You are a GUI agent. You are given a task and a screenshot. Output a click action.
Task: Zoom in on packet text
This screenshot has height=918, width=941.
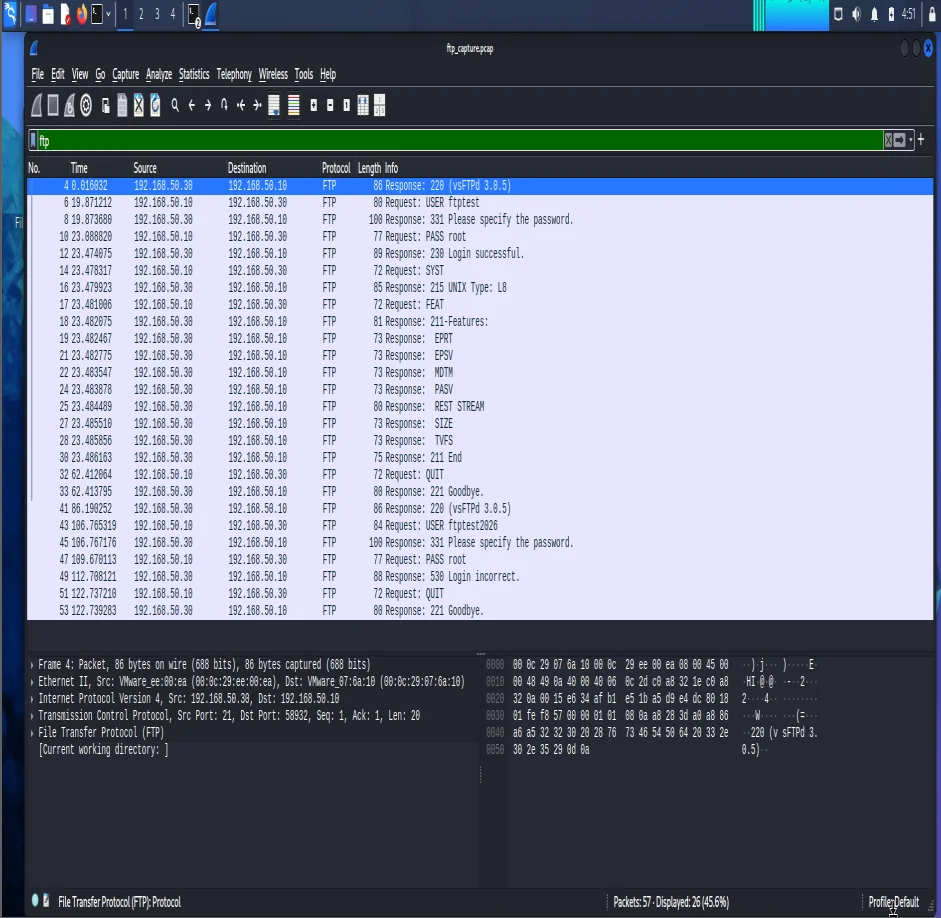(313, 106)
